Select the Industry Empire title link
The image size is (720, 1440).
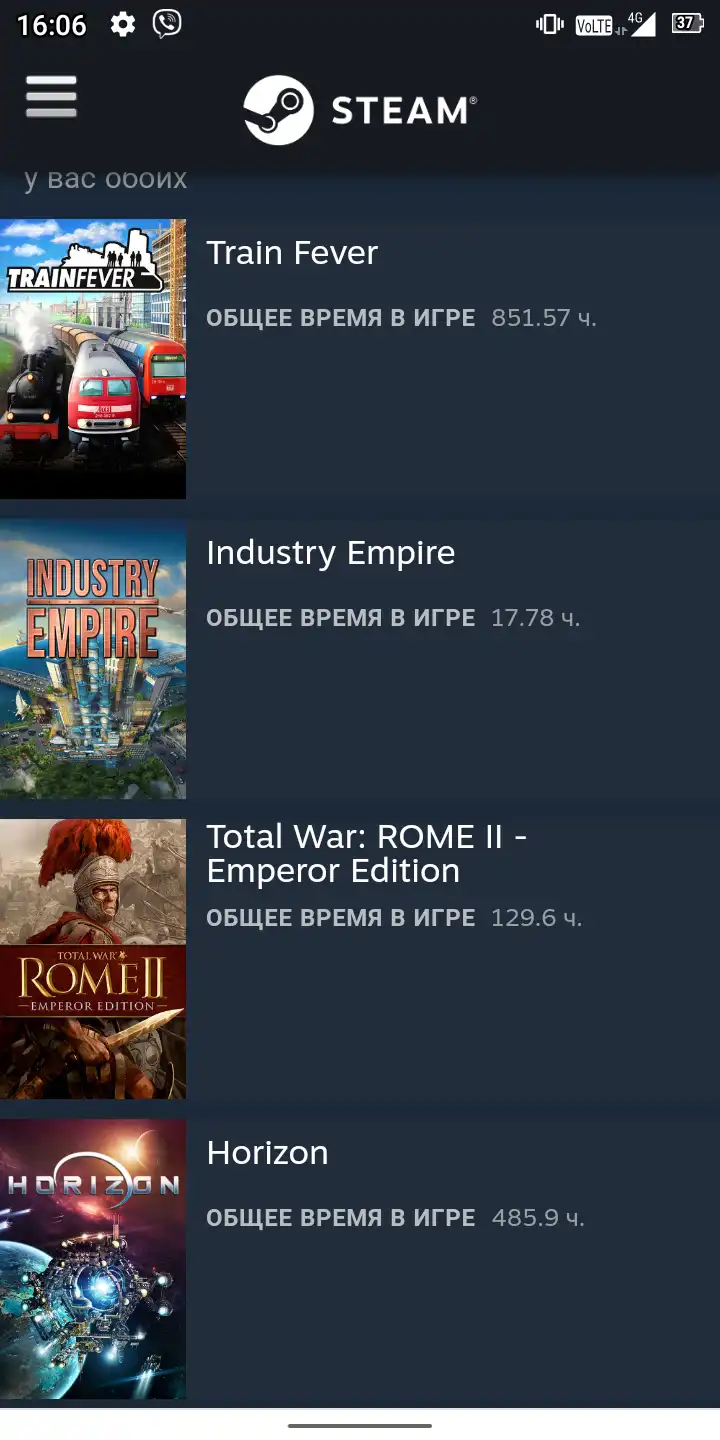point(331,553)
